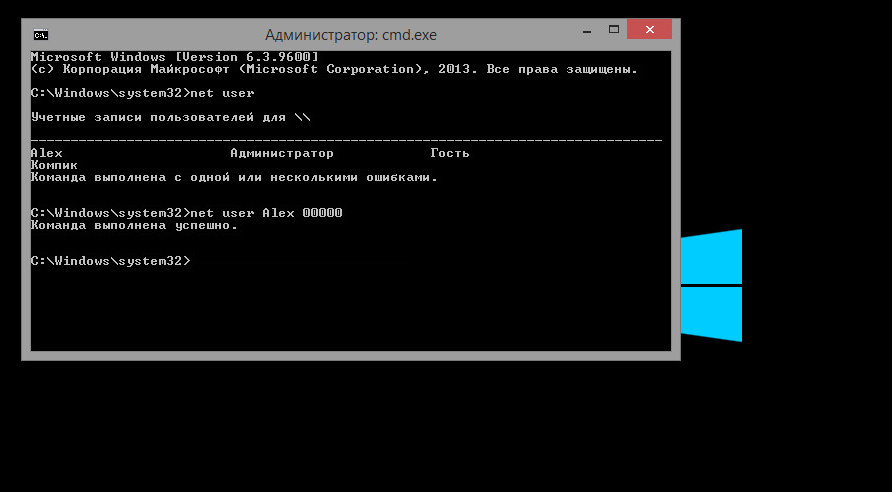
Task: Close the Администратор: cmd.exe window
Action: [649, 30]
